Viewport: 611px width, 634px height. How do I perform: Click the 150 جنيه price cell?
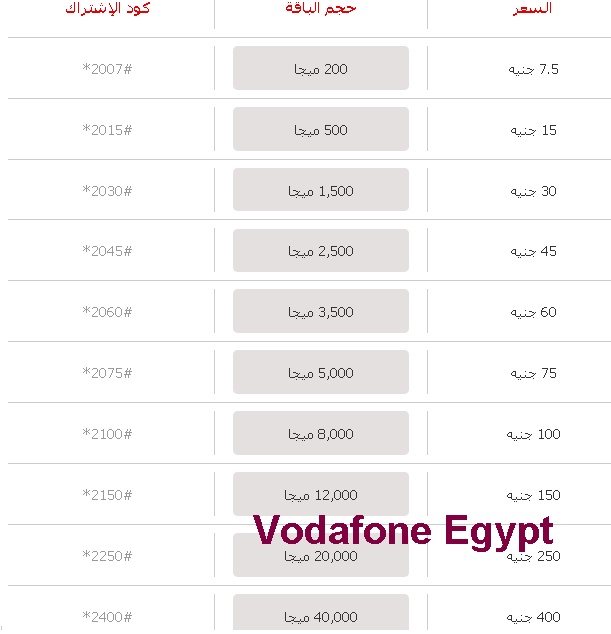(533, 495)
